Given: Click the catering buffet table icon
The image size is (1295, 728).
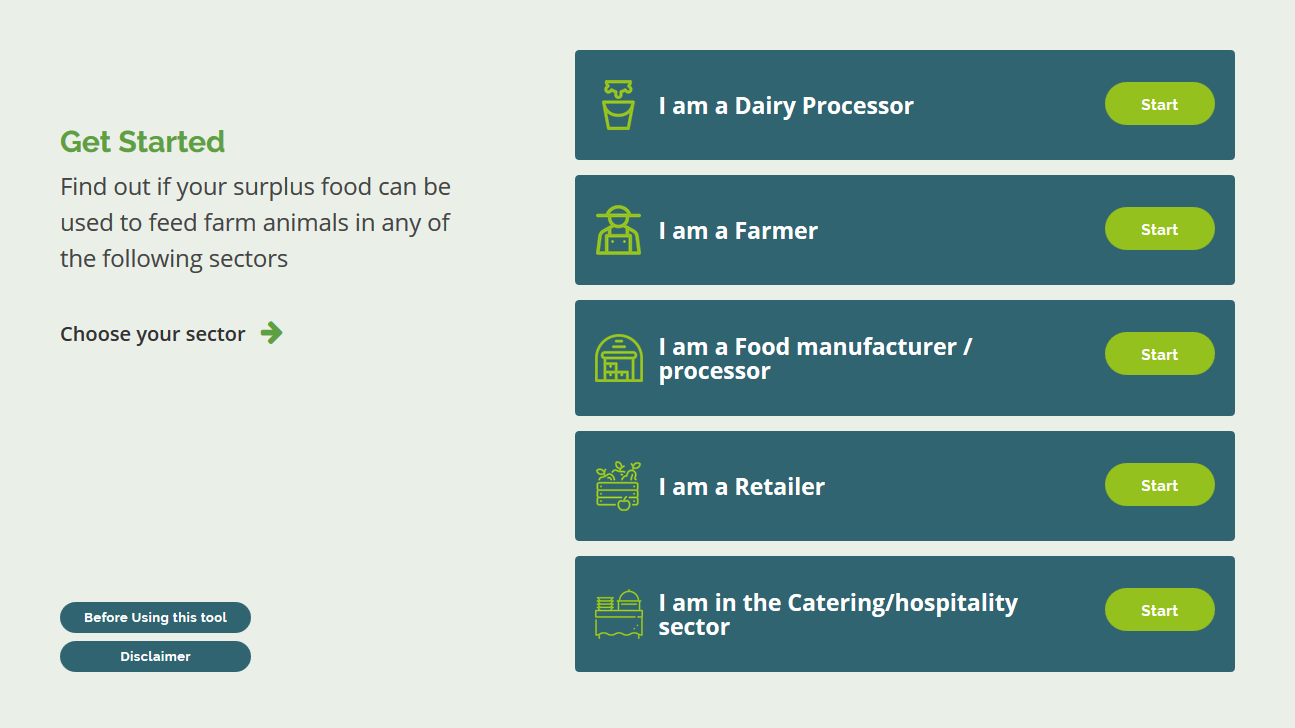Looking at the screenshot, I should click(x=619, y=614).
